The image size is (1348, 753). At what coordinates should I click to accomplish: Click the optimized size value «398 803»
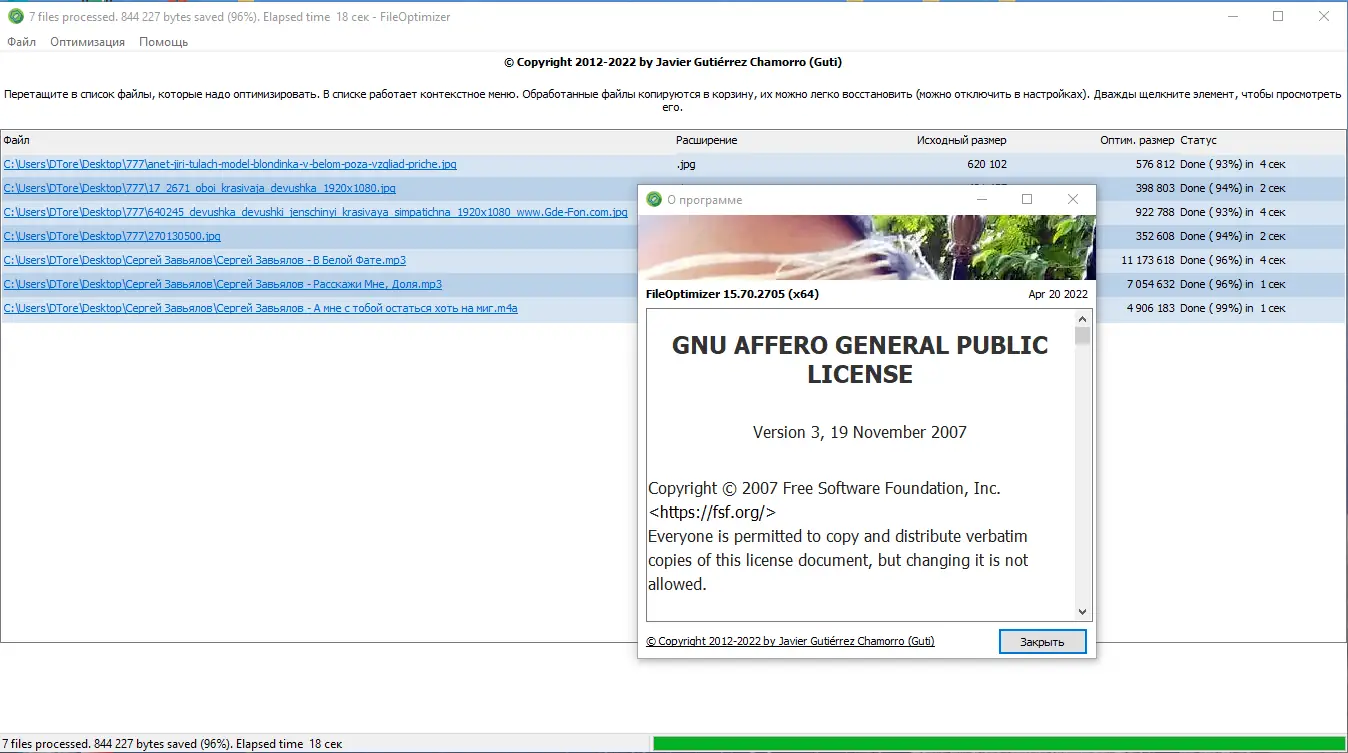[x=1155, y=188]
